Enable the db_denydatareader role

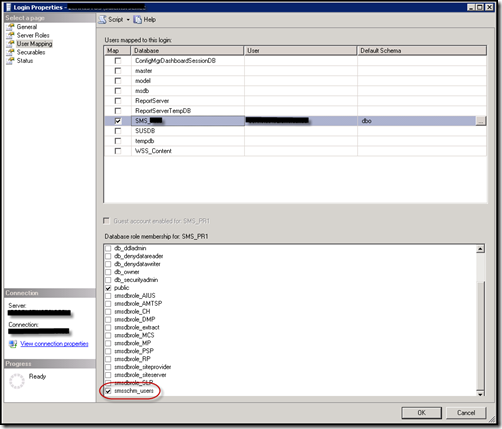pyautogui.click(x=108, y=256)
